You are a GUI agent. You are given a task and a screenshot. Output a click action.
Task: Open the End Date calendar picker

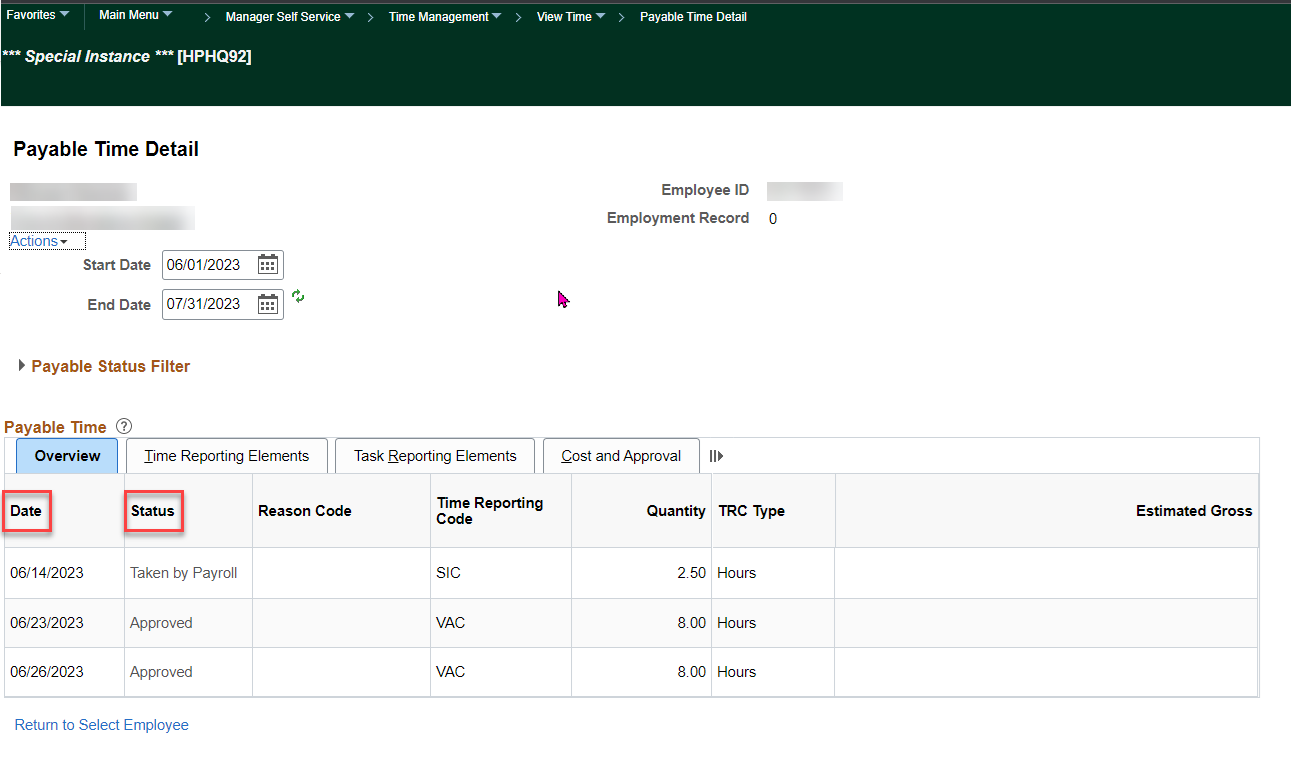267,304
